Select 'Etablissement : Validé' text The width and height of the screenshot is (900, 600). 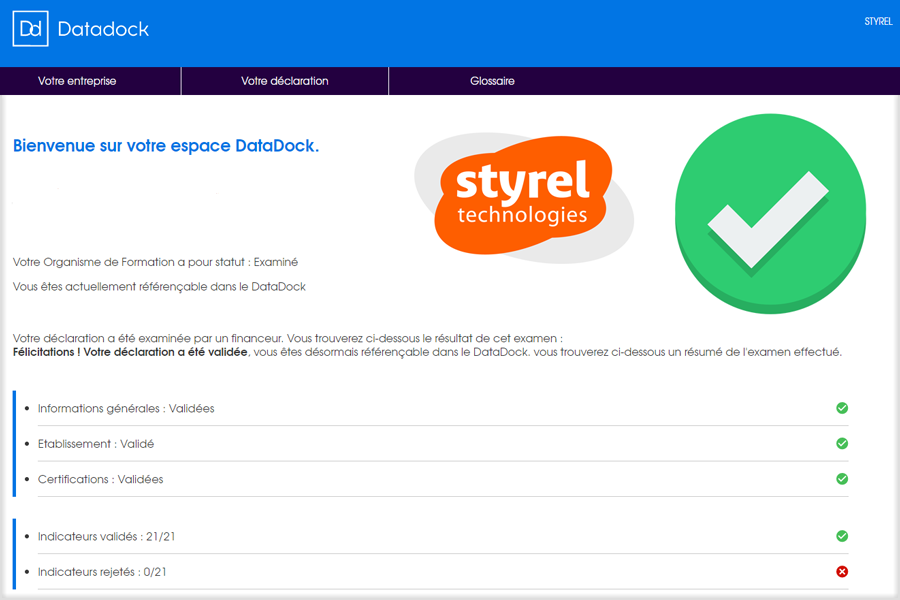click(x=96, y=444)
